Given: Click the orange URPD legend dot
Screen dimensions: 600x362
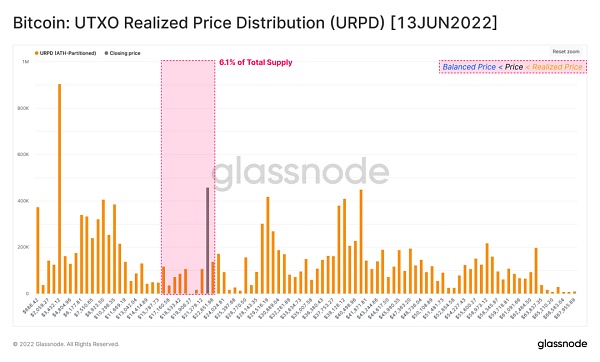Looking at the screenshot, I should (x=37, y=53).
